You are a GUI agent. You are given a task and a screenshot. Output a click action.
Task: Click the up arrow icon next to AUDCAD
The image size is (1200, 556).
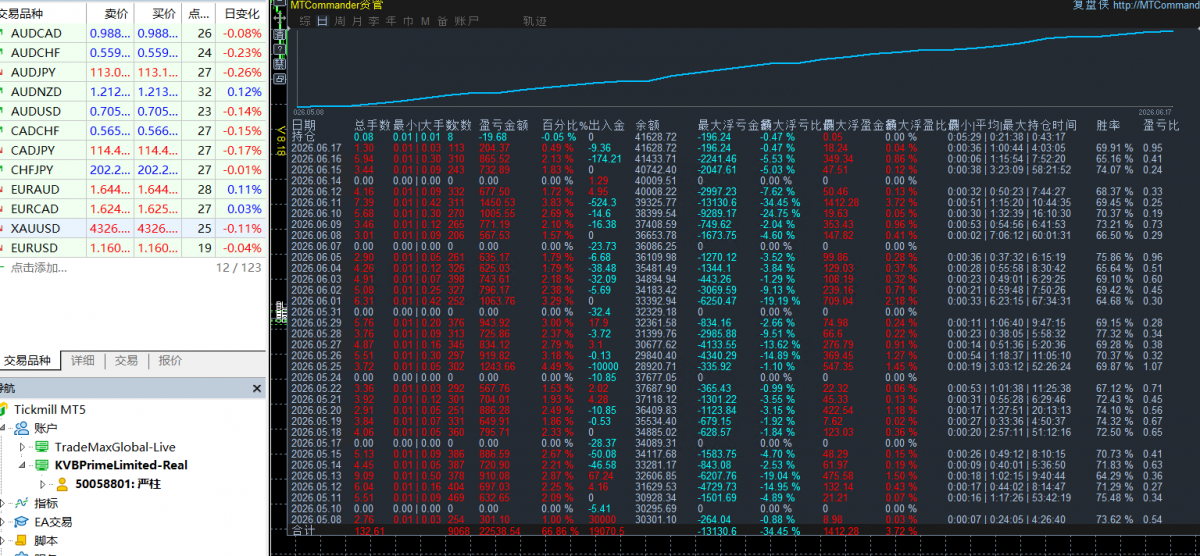(x=2, y=33)
